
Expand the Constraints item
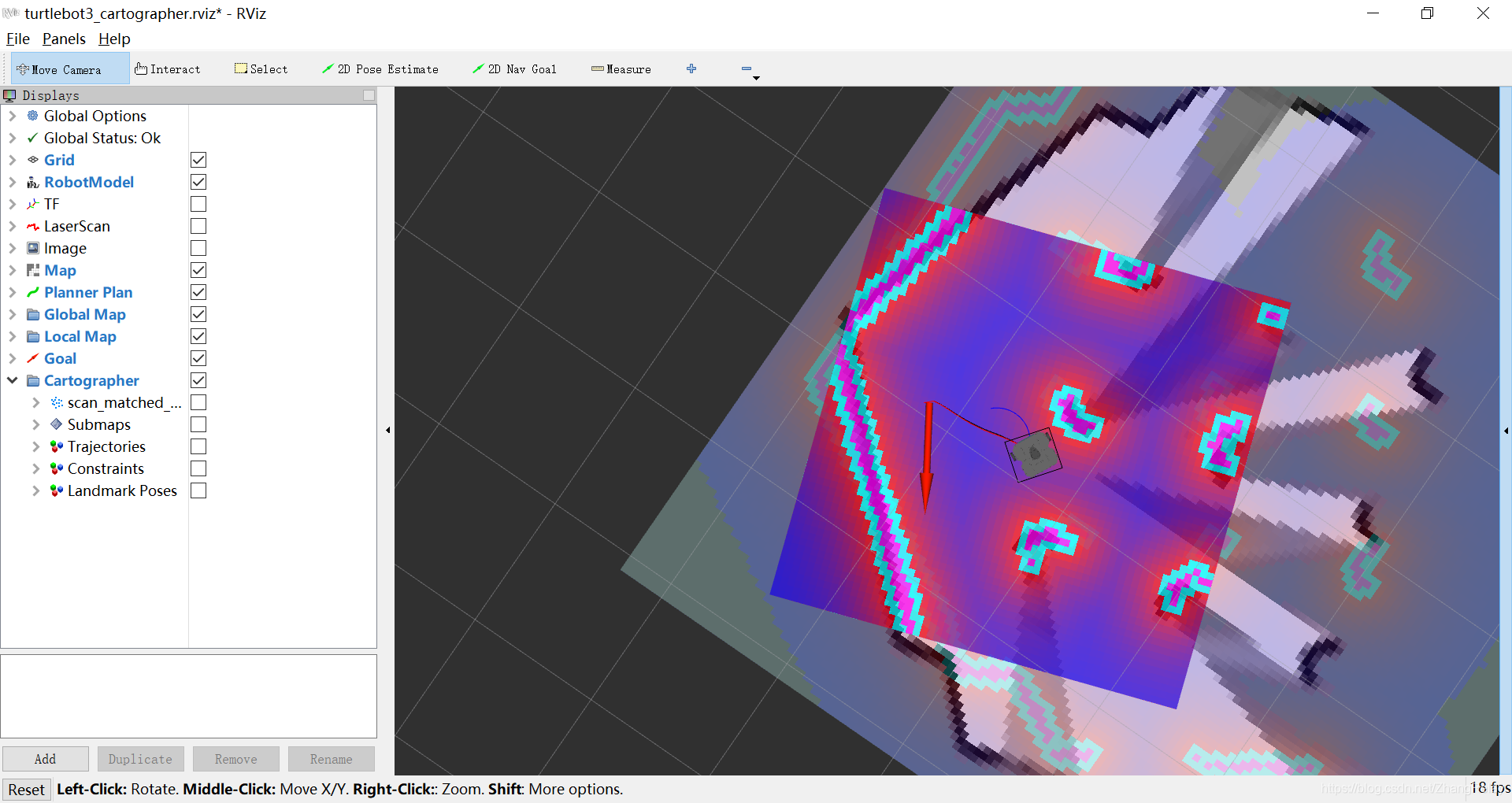(x=36, y=468)
